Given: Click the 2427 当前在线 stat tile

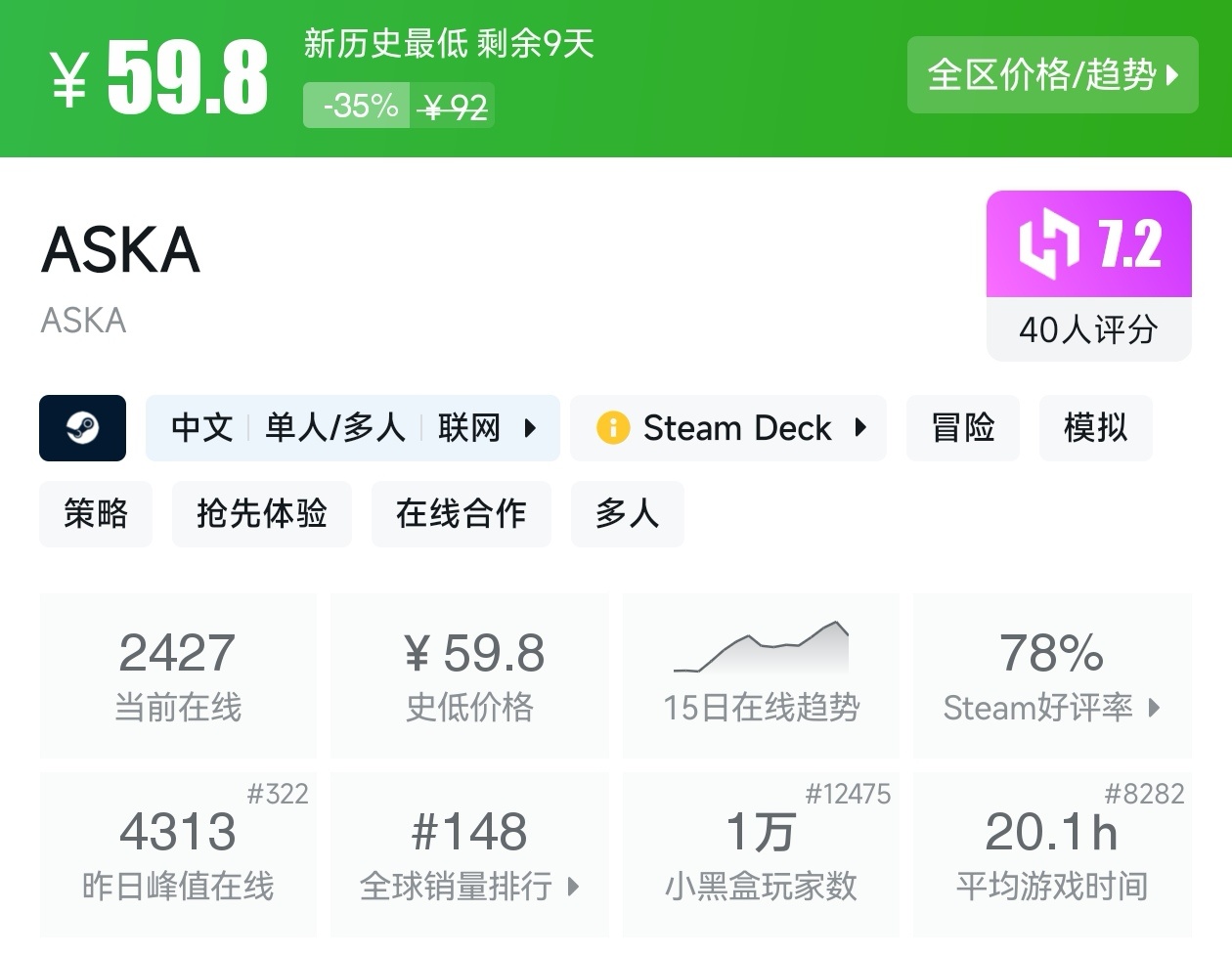Looking at the screenshot, I should (178, 675).
